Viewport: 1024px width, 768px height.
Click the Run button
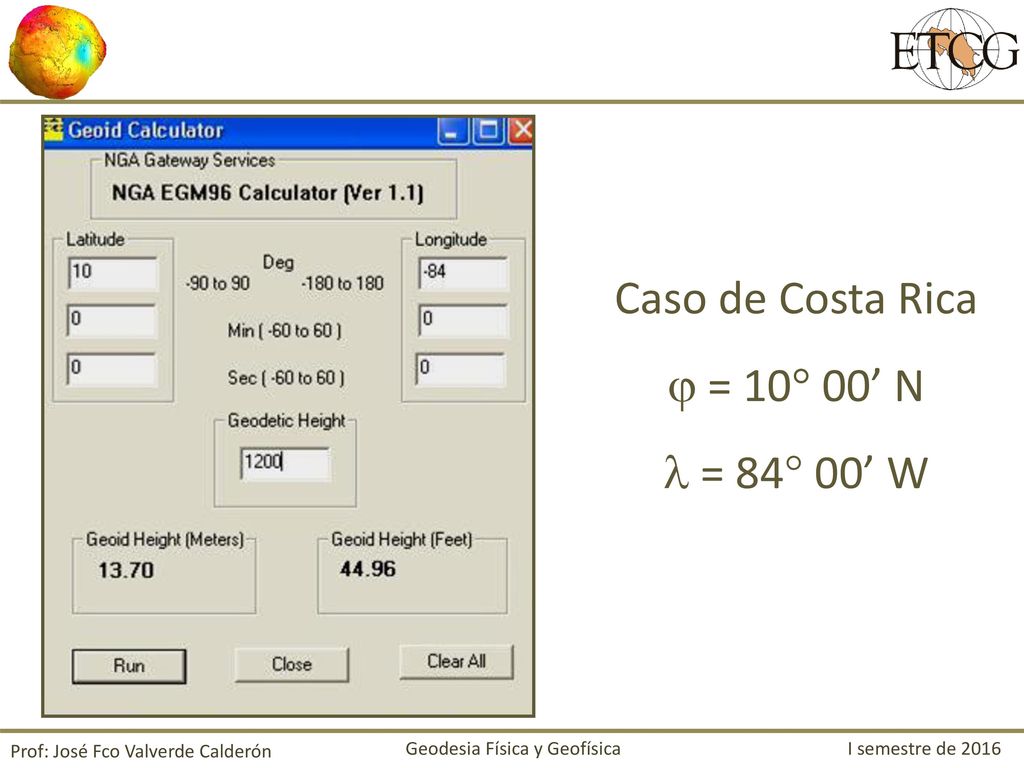point(129,666)
